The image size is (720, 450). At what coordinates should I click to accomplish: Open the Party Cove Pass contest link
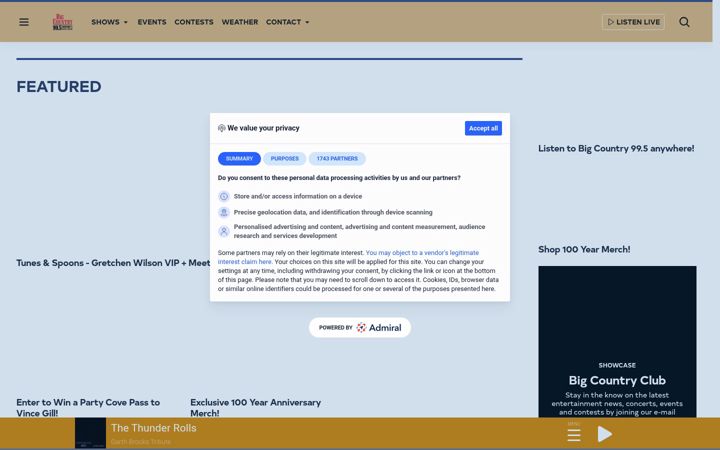coord(88,408)
